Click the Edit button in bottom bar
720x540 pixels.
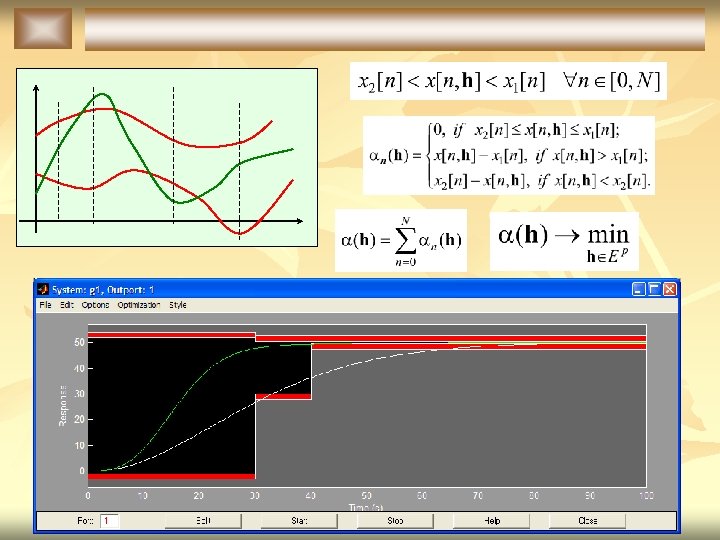[x=203, y=521]
